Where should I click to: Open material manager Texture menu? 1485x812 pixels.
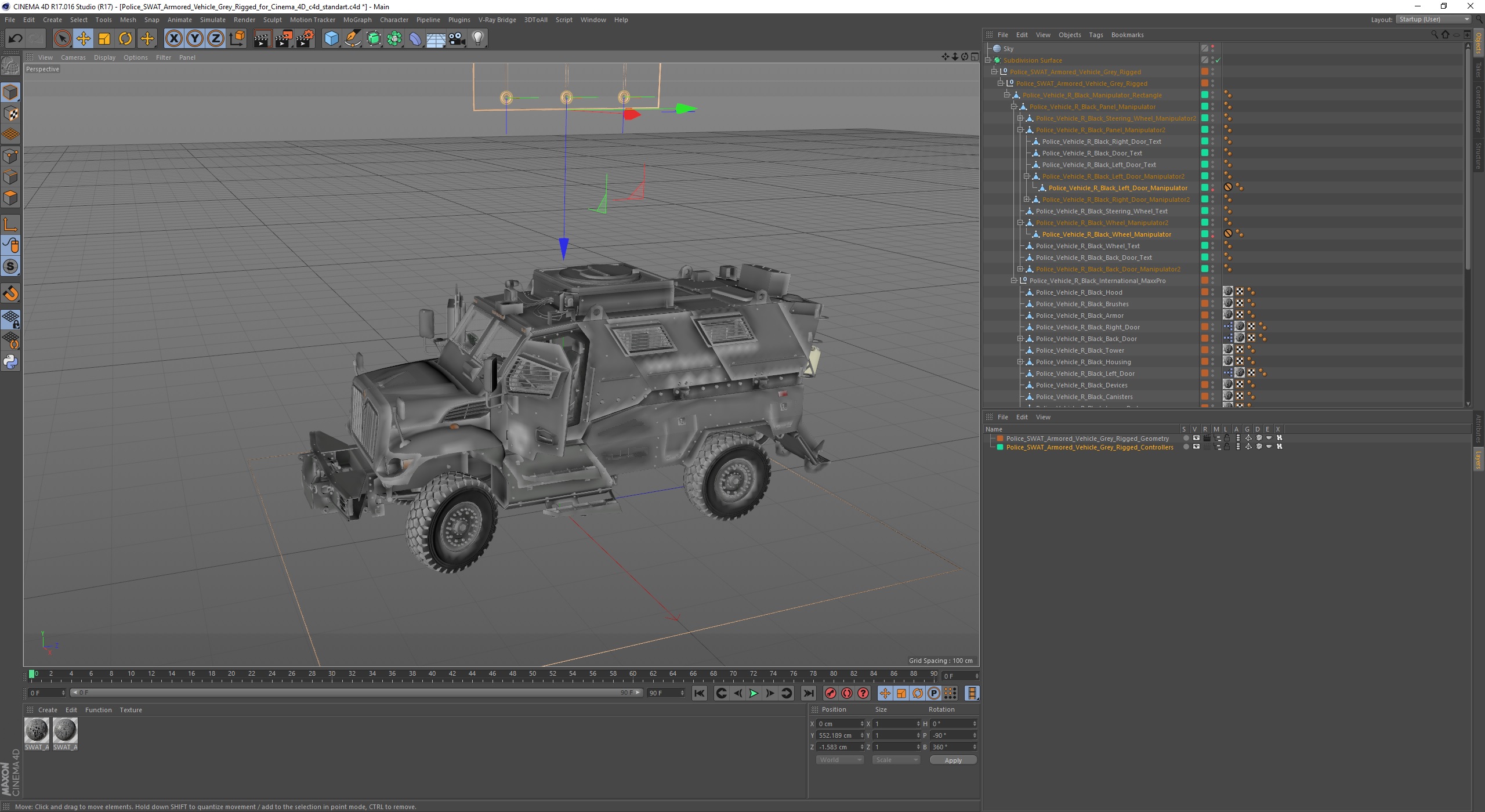pyautogui.click(x=131, y=710)
